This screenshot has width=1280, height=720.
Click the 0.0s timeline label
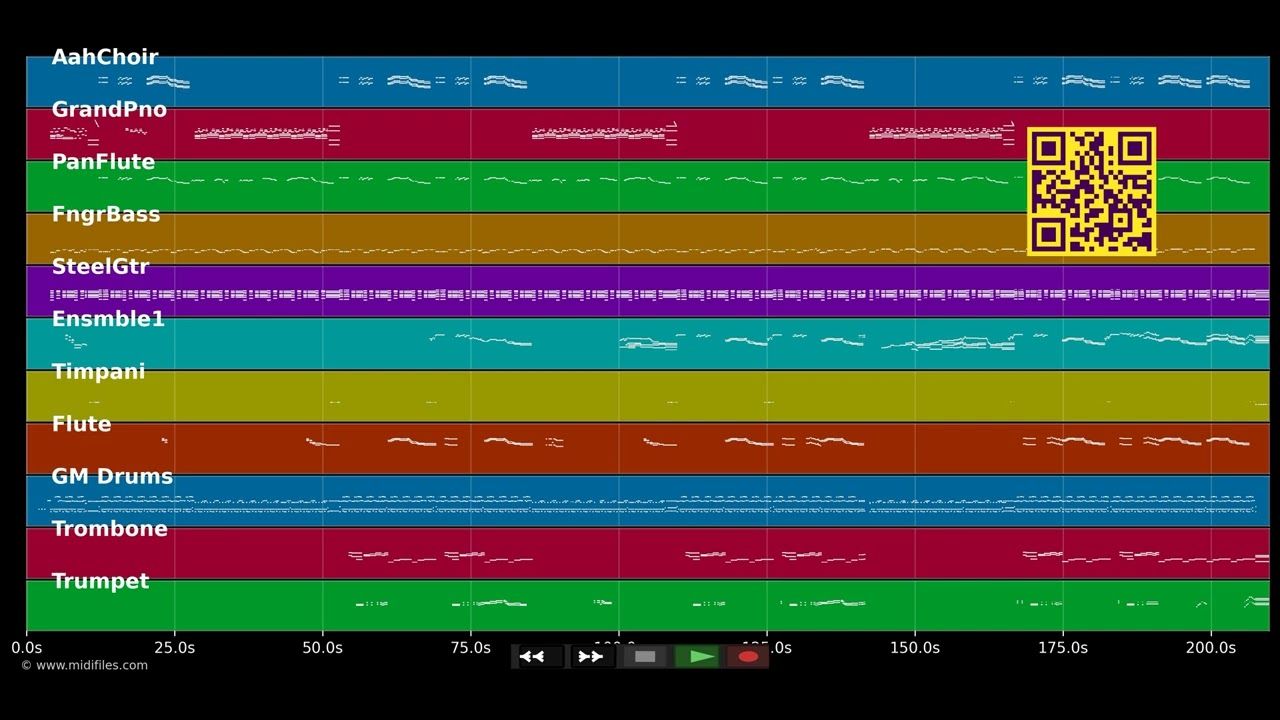point(26,648)
